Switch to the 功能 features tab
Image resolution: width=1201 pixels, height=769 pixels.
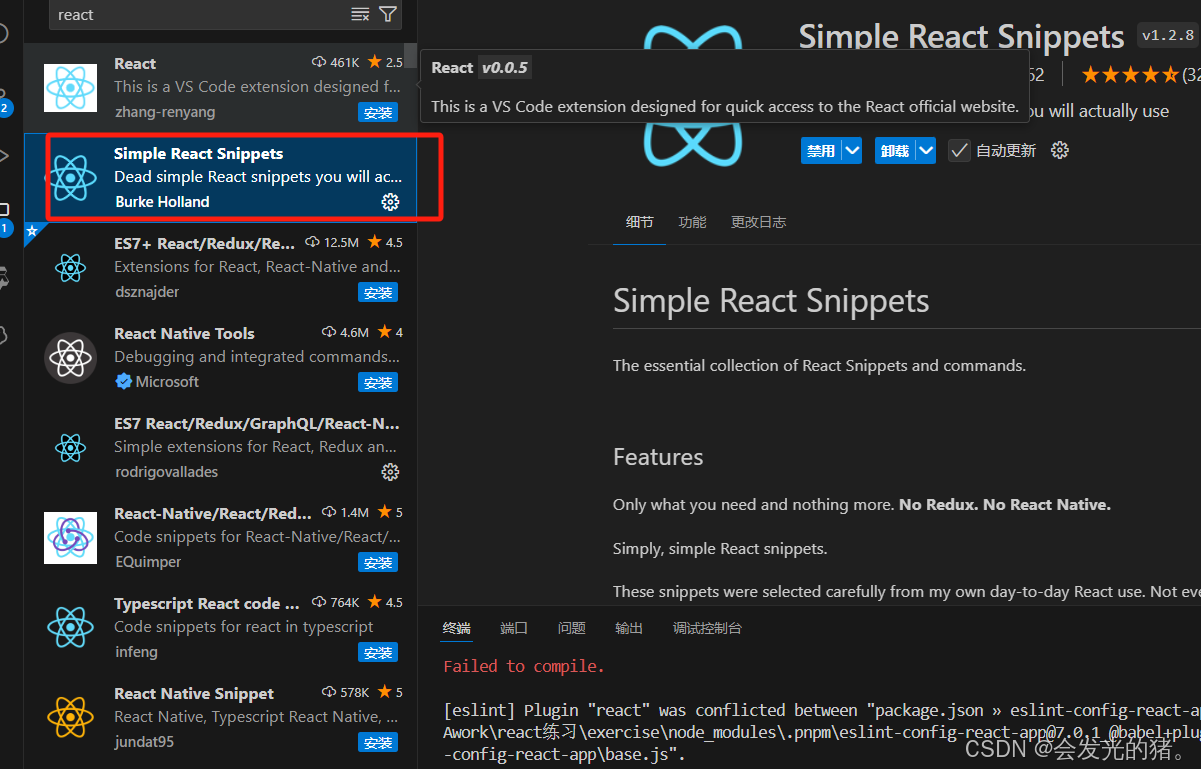click(692, 222)
